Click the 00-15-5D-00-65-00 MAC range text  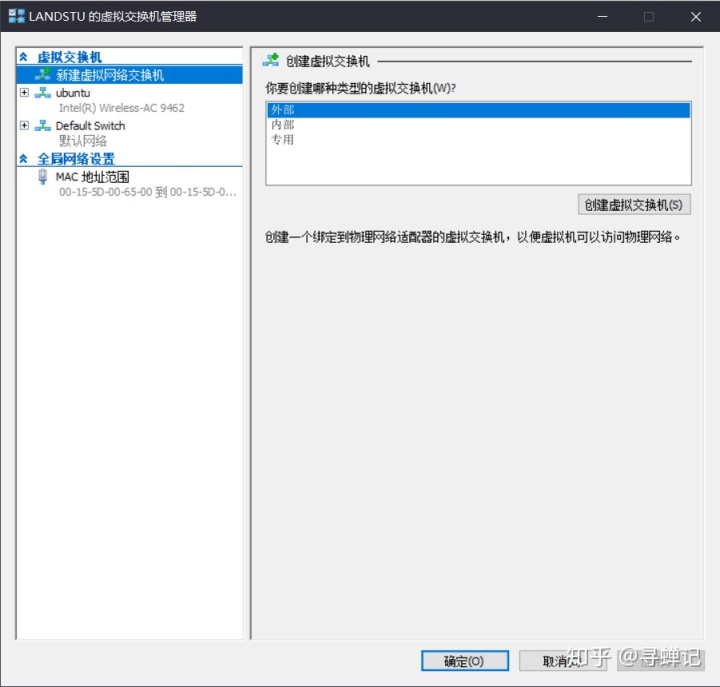click(148, 192)
